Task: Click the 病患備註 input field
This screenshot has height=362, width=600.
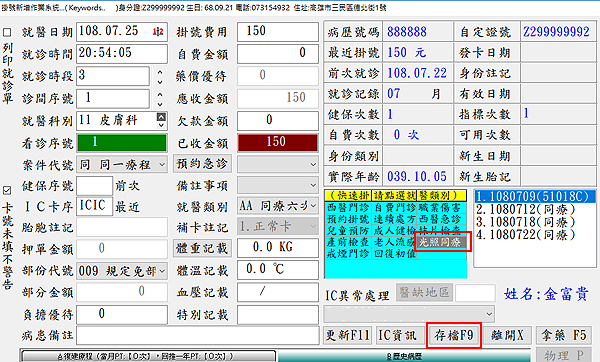Action: click(x=198, y=336)
